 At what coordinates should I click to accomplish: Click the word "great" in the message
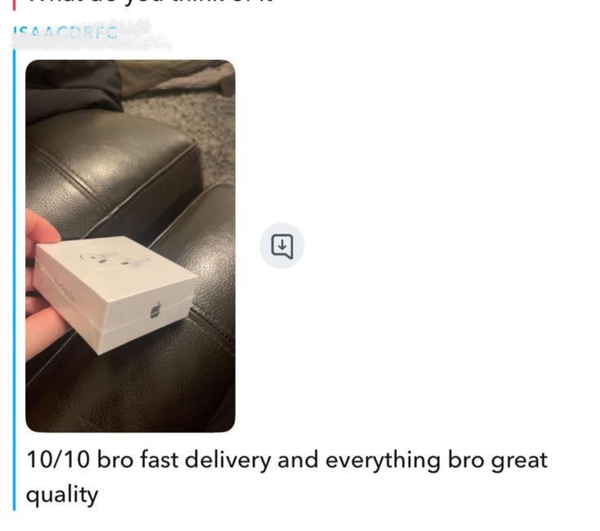(x=519, y=461)
